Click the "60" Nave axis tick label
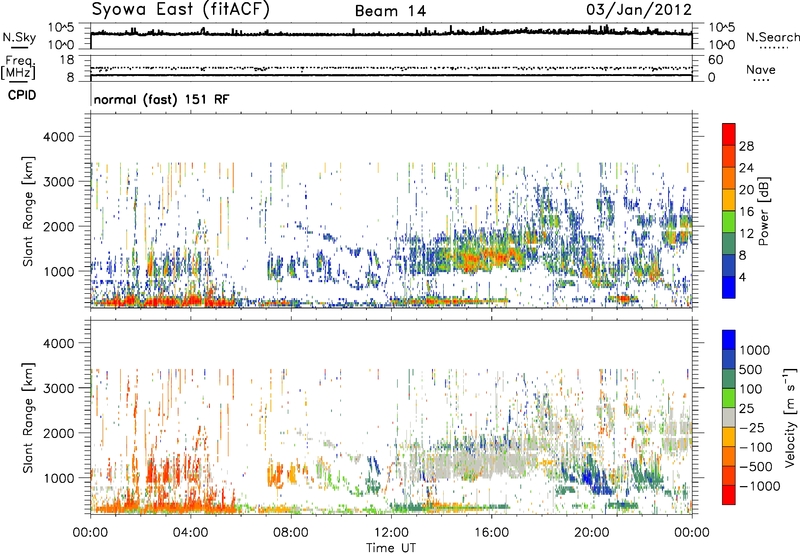The width and height of the screenshot is (800, 554). click(x=715, y=60)
